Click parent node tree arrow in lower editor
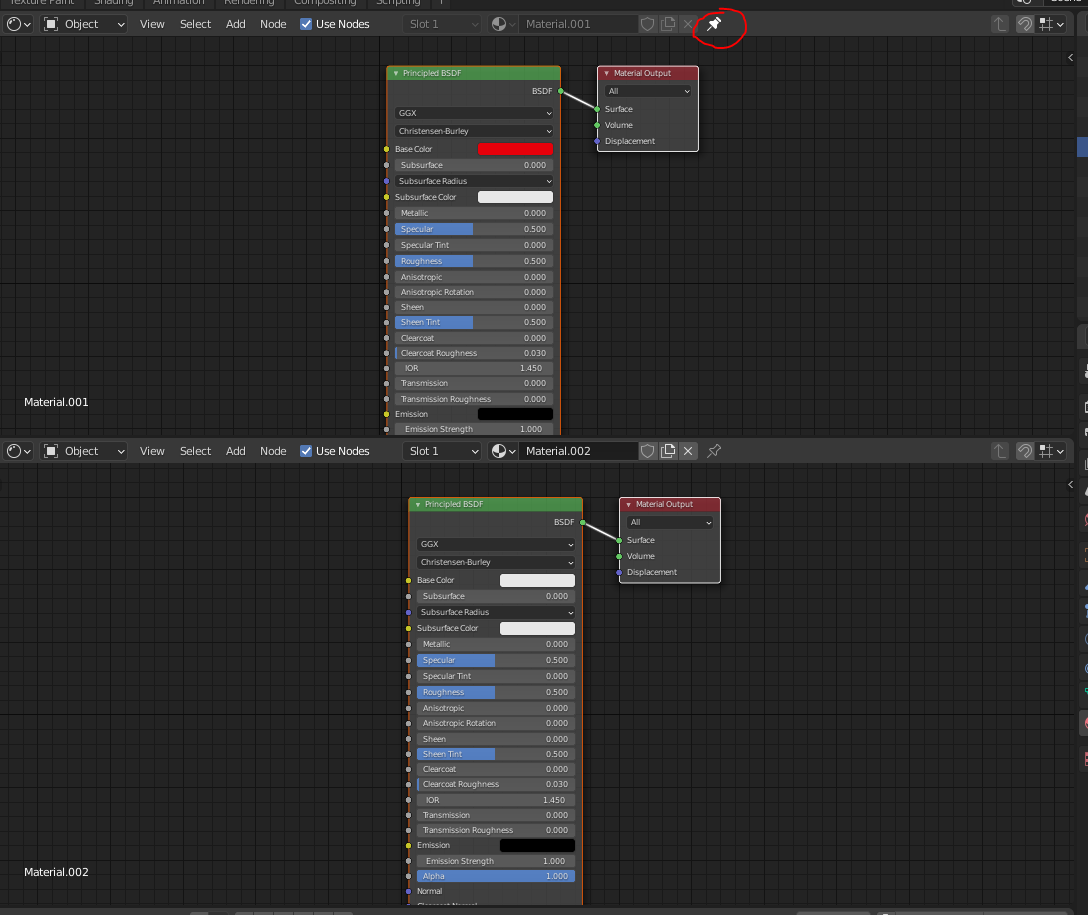 click(x=999, y=451)
